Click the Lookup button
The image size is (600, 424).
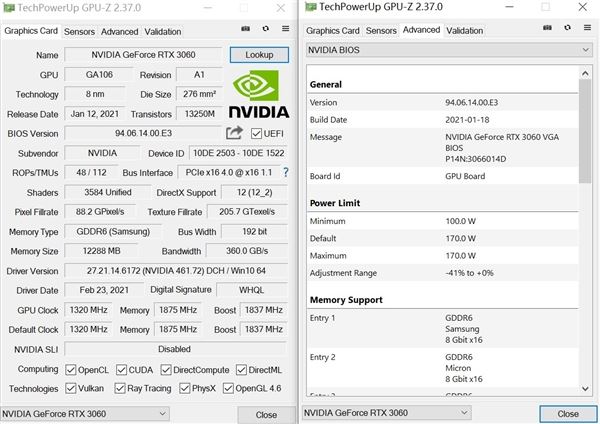(x=259, y=55)
